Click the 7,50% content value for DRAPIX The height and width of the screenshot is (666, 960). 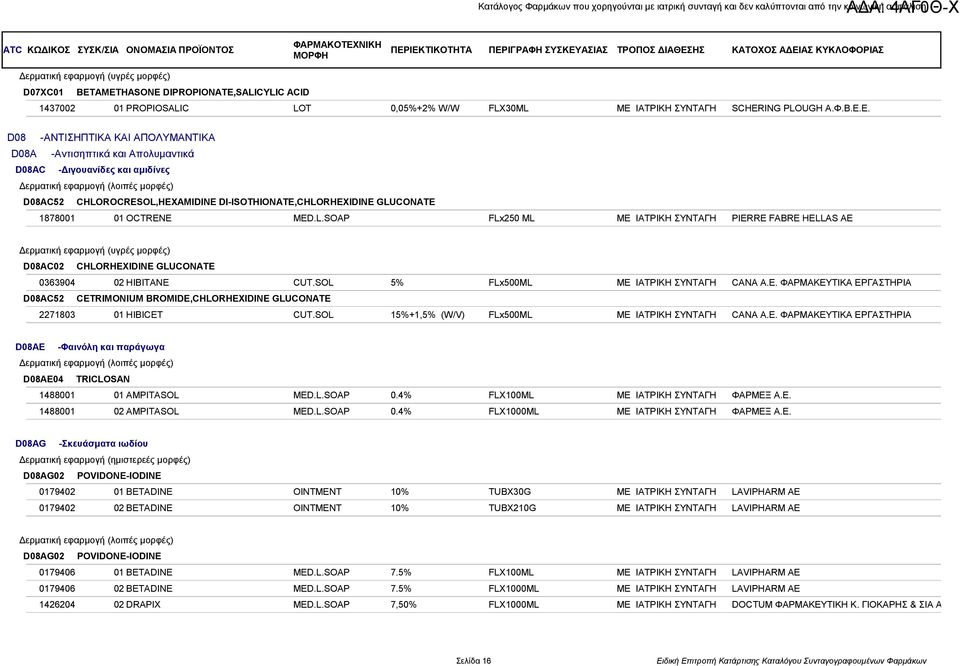[403, 605]
